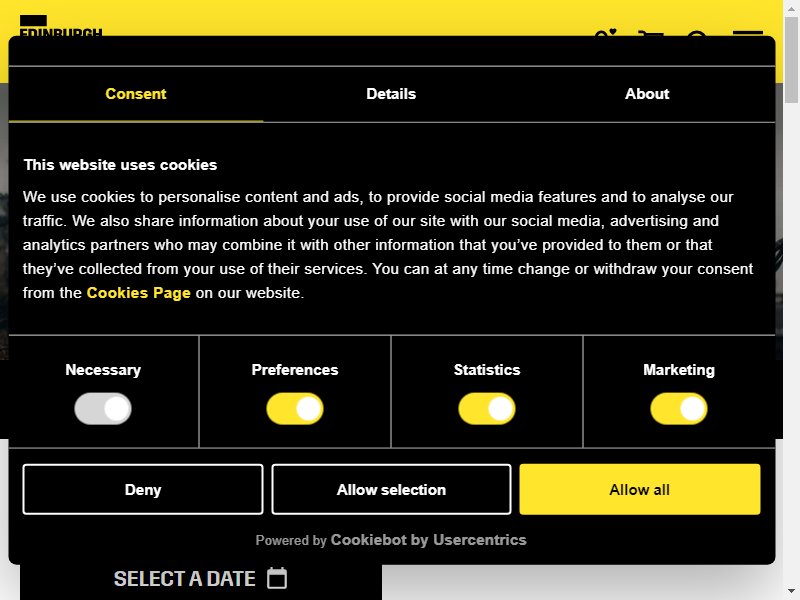
Task: Click the Allow selection button
Action: coord(391,489)
